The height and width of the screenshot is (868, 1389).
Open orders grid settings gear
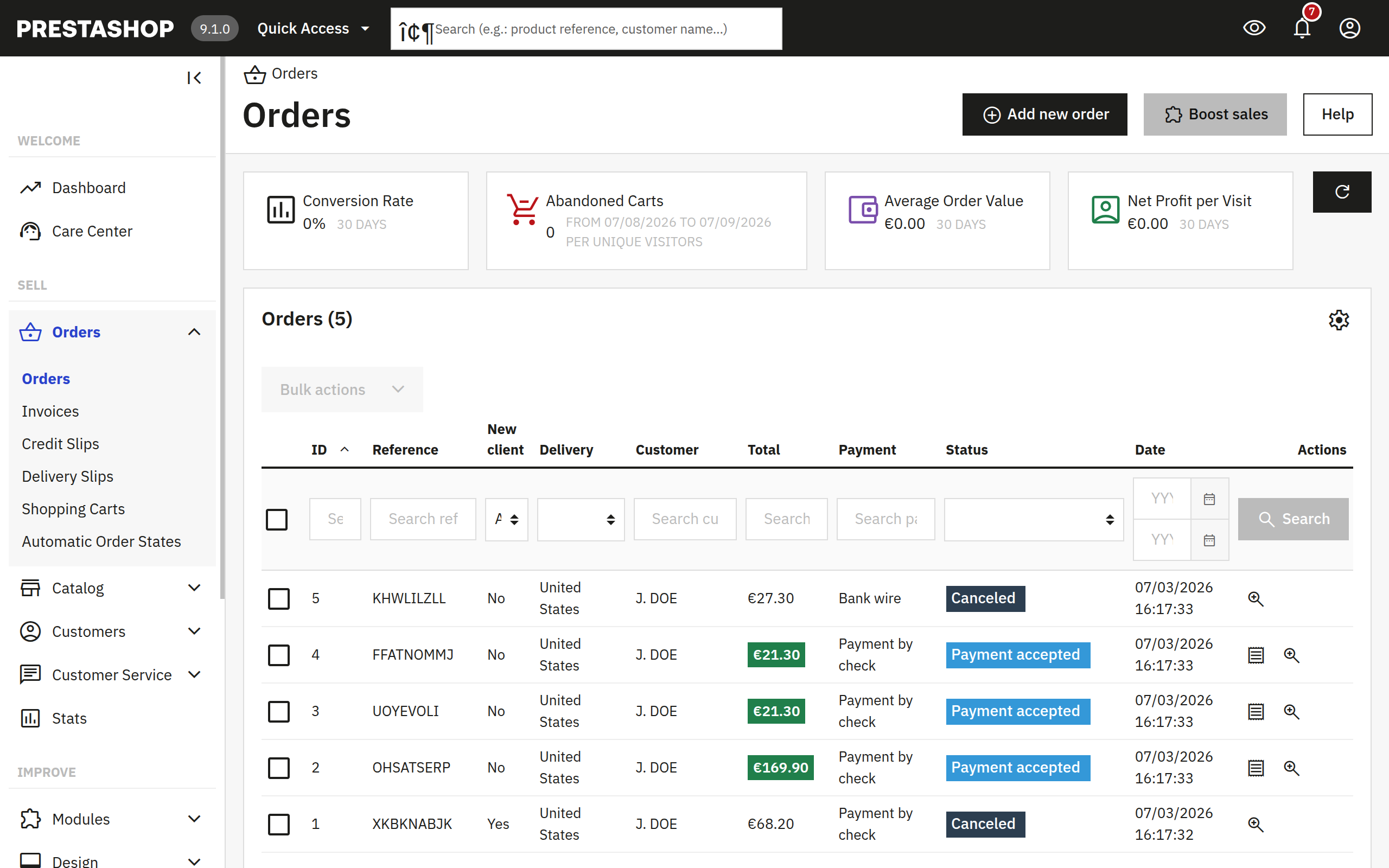[x=1339, y=320]
